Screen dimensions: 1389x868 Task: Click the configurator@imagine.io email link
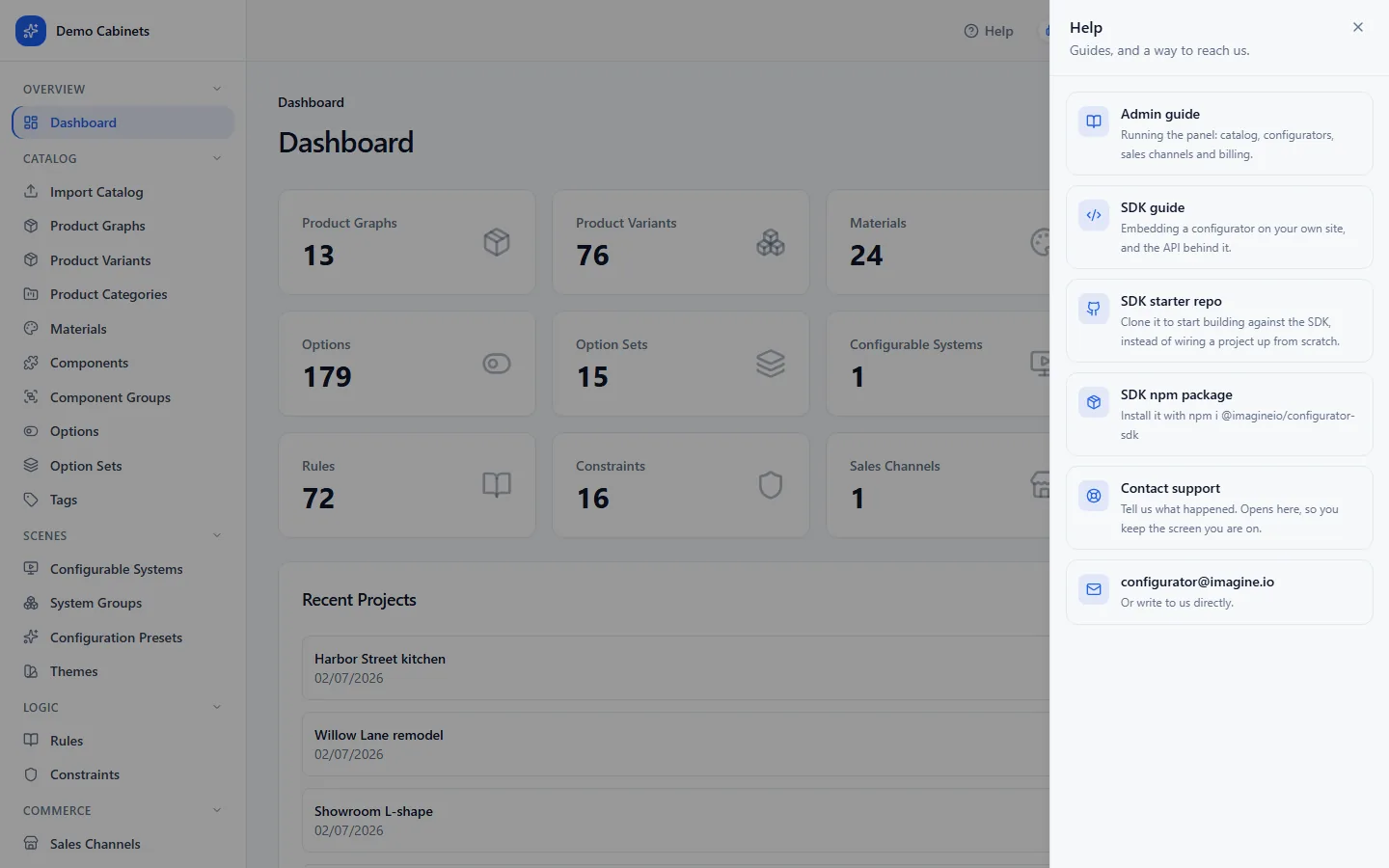1197,582
